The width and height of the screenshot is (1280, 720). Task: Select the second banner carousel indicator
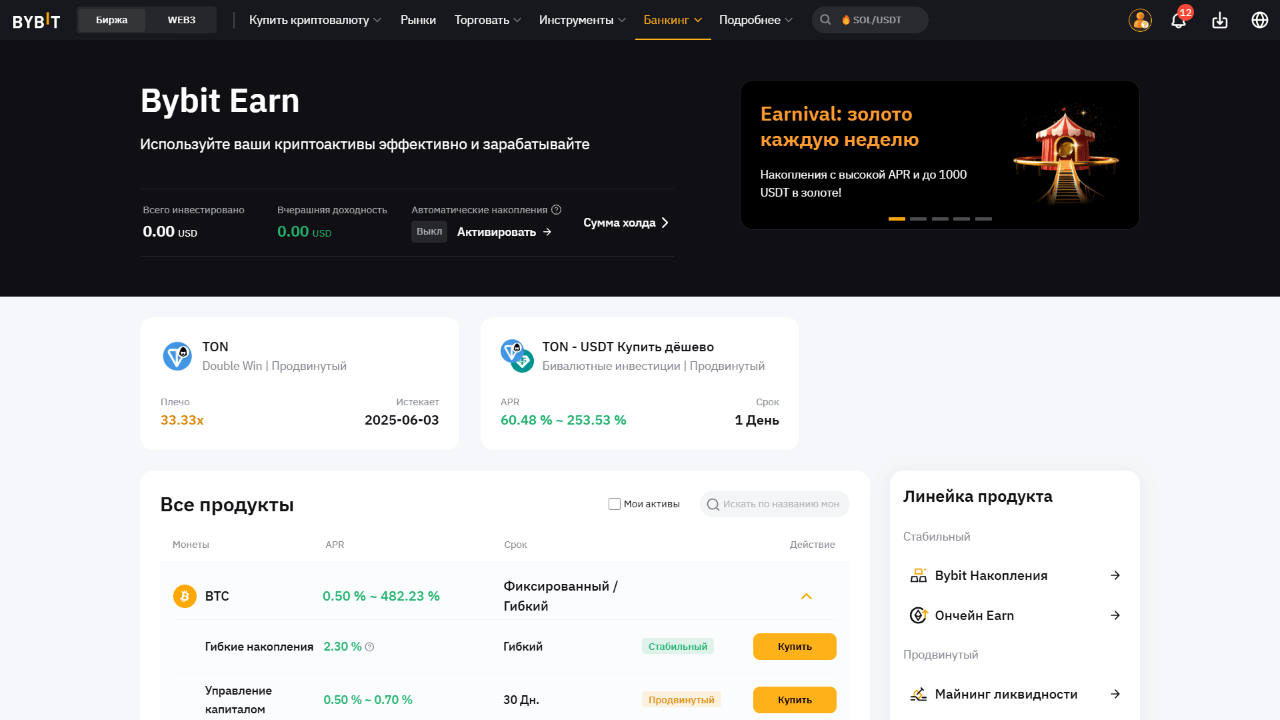pos(918,218)
